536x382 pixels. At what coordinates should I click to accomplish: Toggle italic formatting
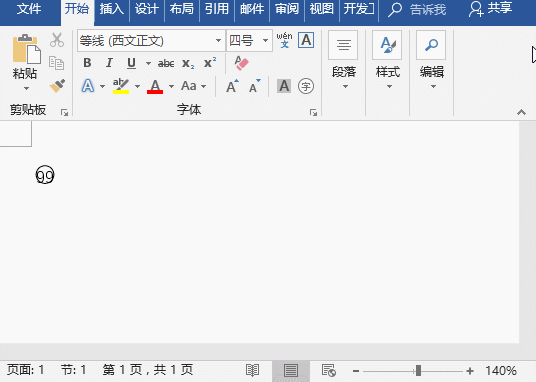coord(109,63)
